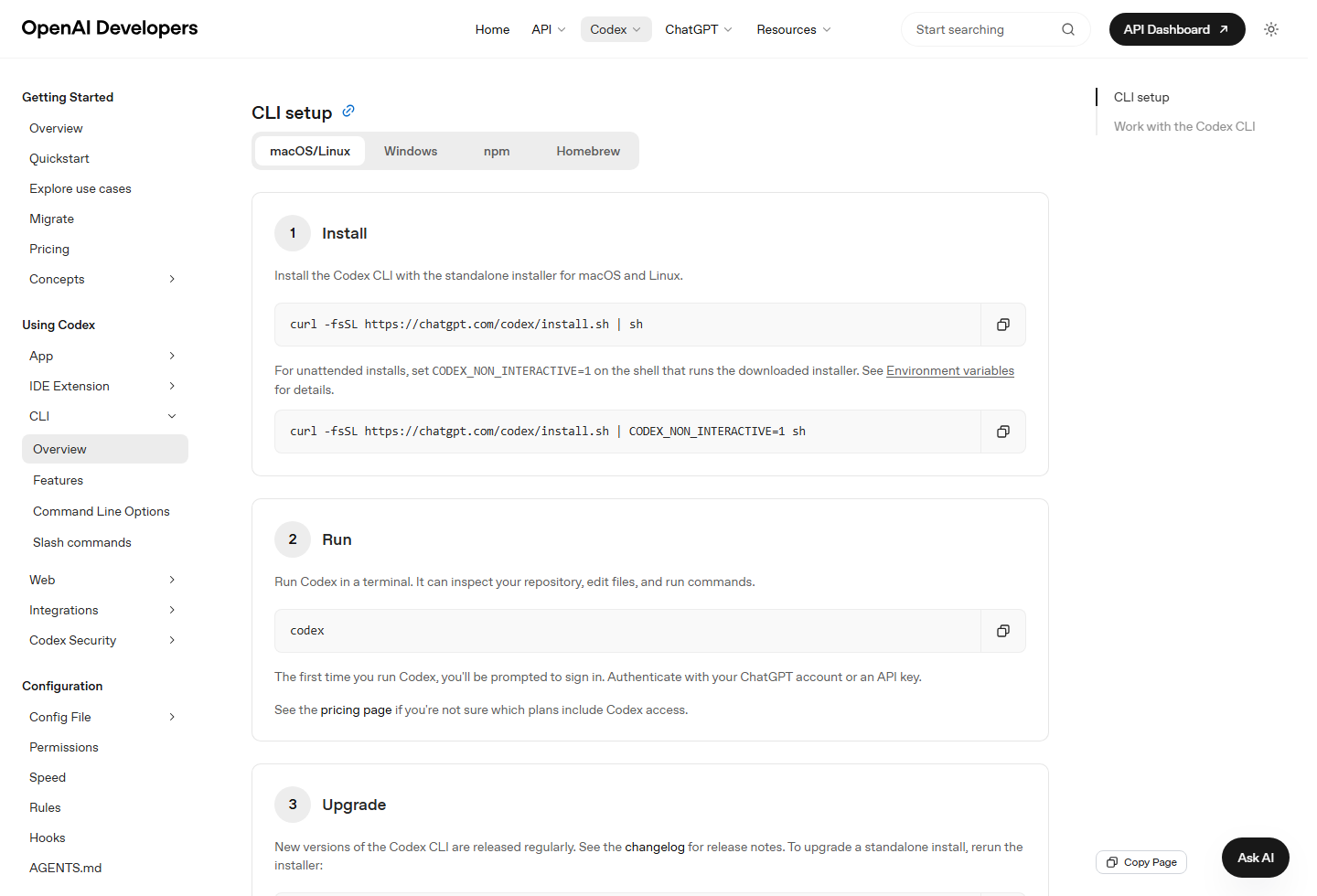
Task: Click the Run step heading
Action: tap(337, 539)
